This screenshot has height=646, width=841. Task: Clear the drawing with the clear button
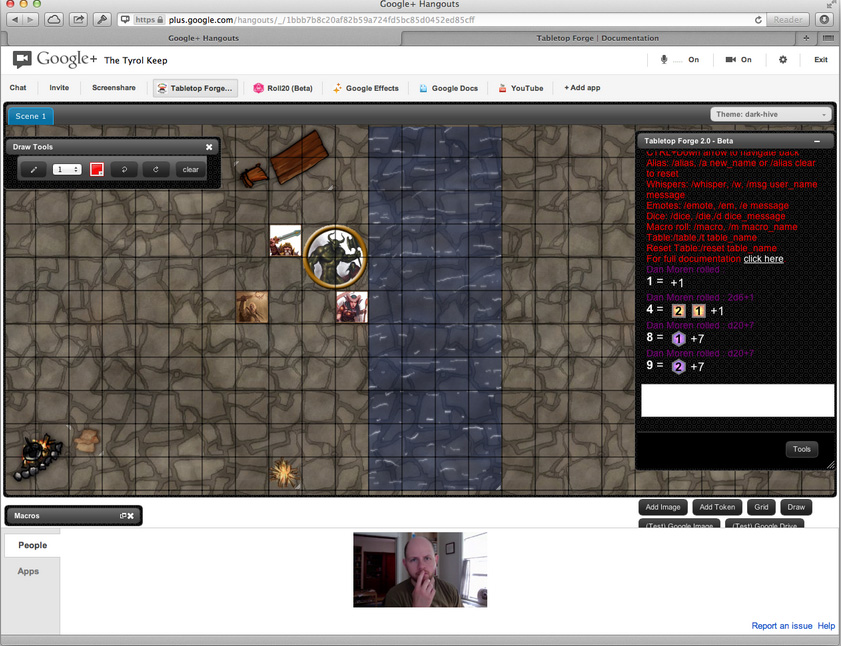pos(190,170)
